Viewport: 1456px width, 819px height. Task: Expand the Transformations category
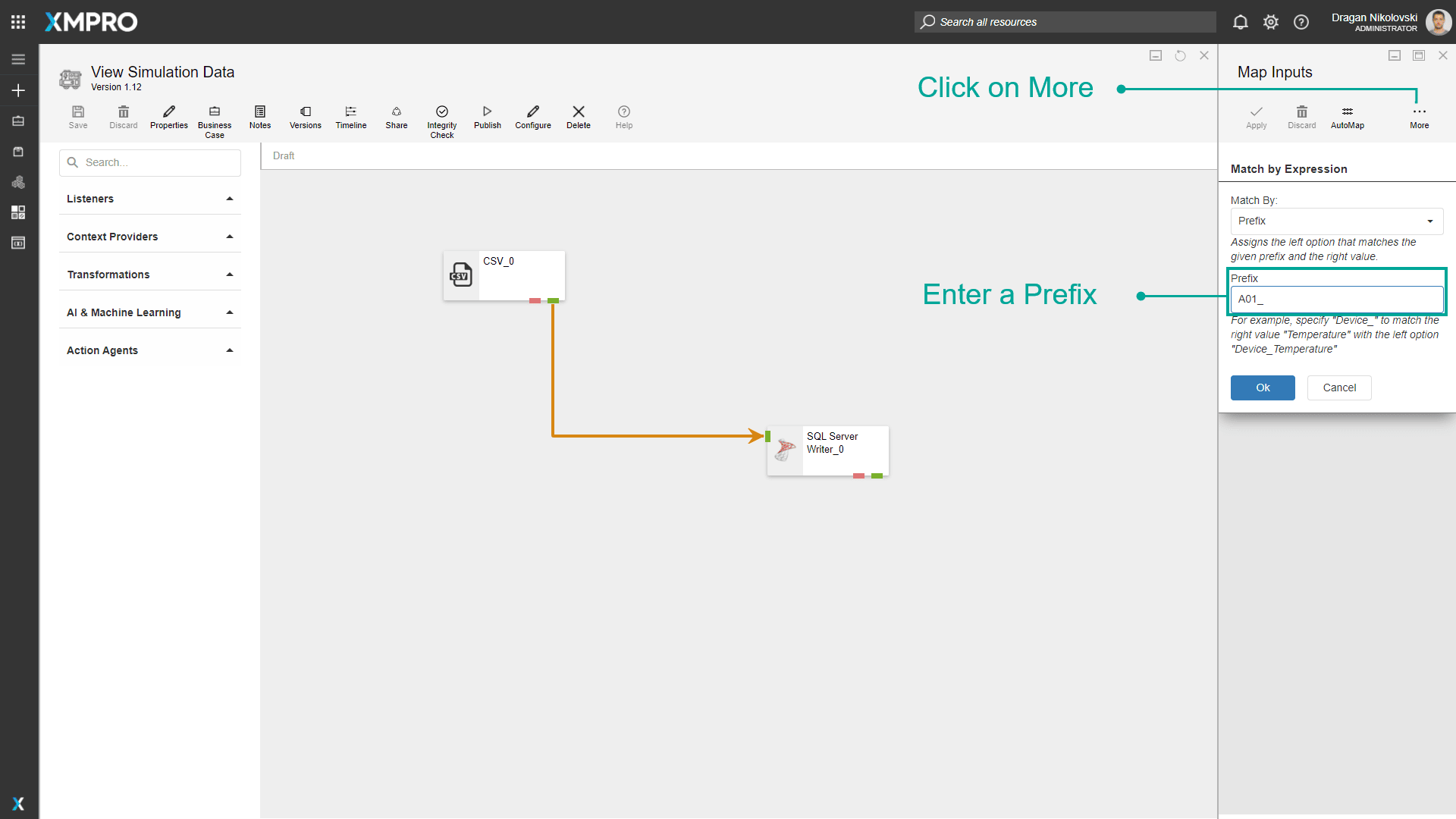tap(149, 275)
